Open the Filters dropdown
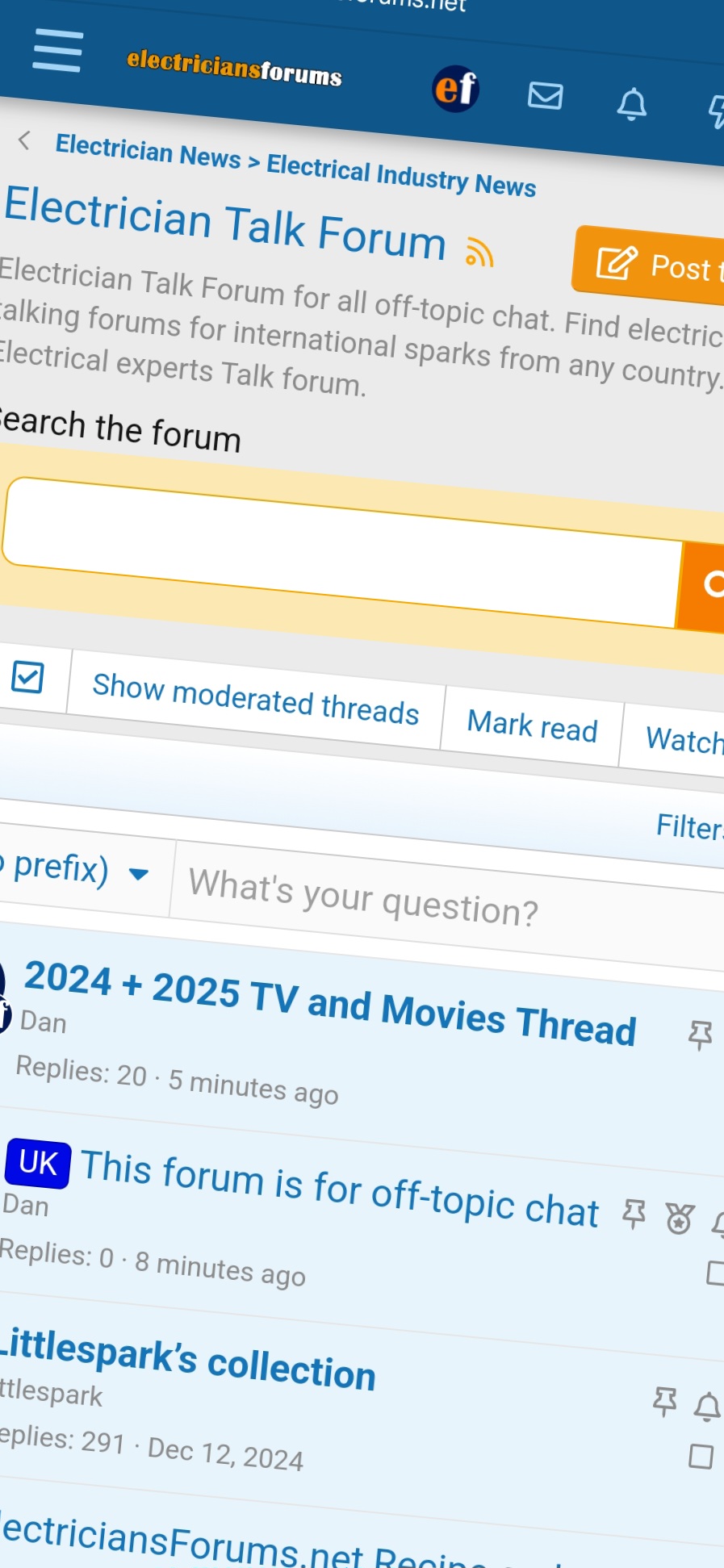The image size is (724, 1568). (x=688, y=827)
